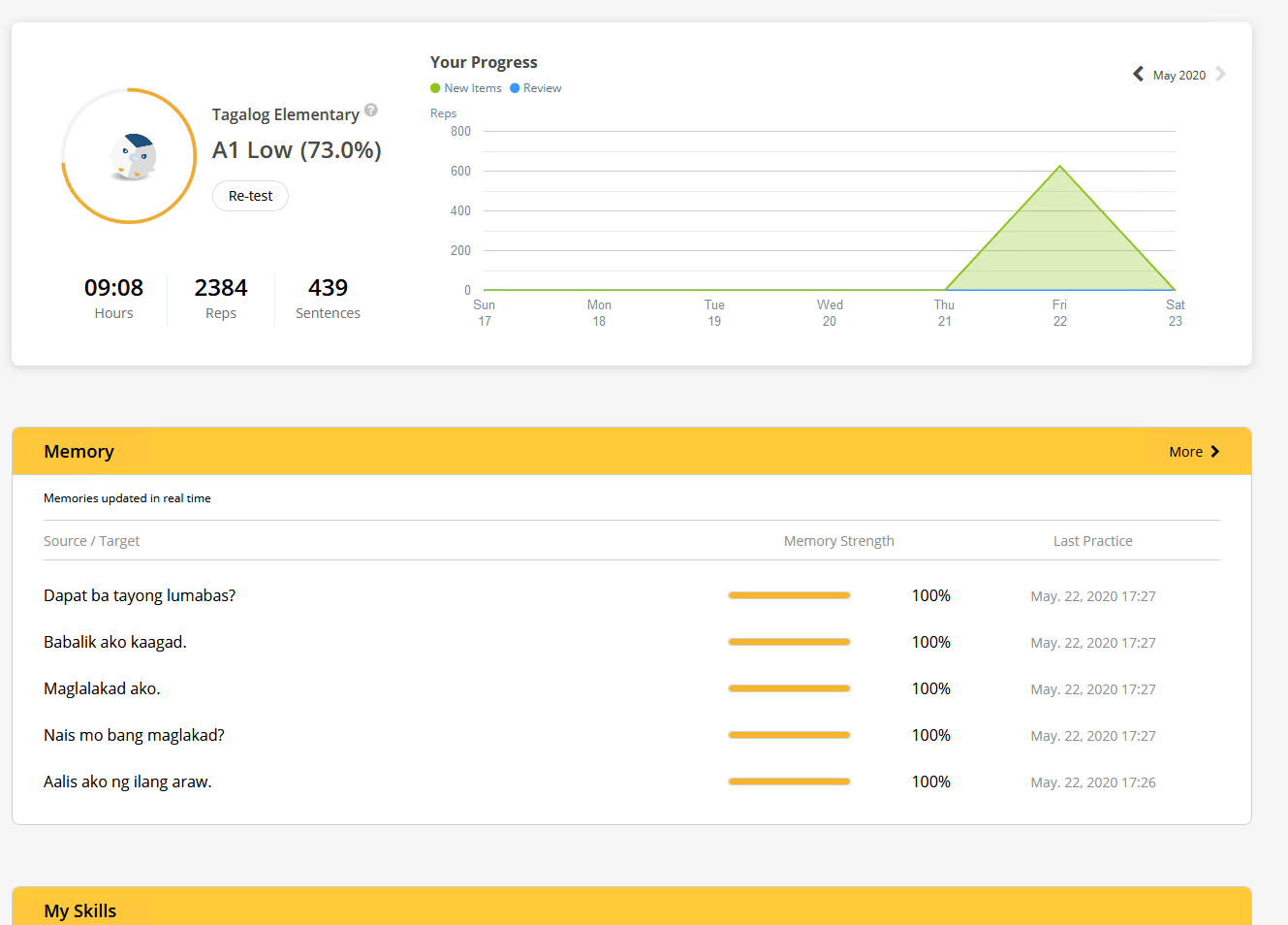Click the owl mascot avatar
The width and height of the screenshot is (1288, 925).
point(133,156)
